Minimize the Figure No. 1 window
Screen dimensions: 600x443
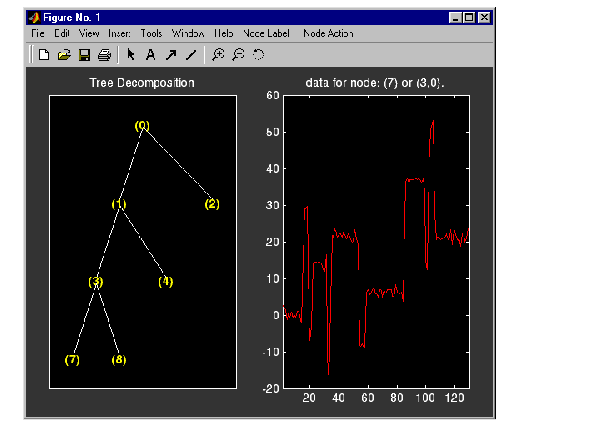[x=455, y=18]
